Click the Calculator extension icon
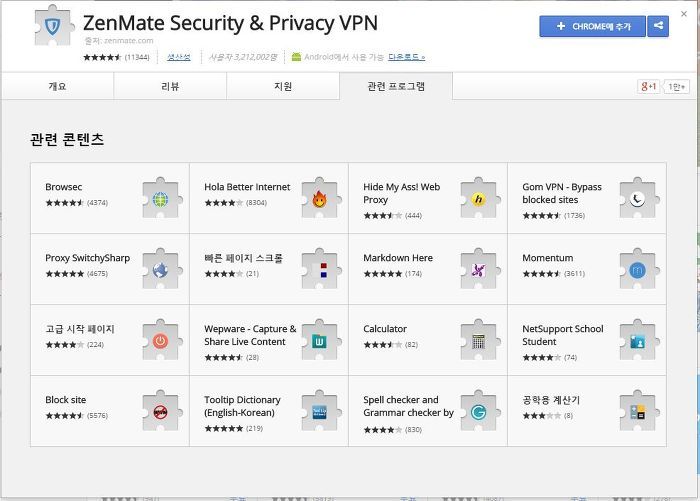Image resolution: width=700 pixels, height=501 pixels. click(479, 341)
